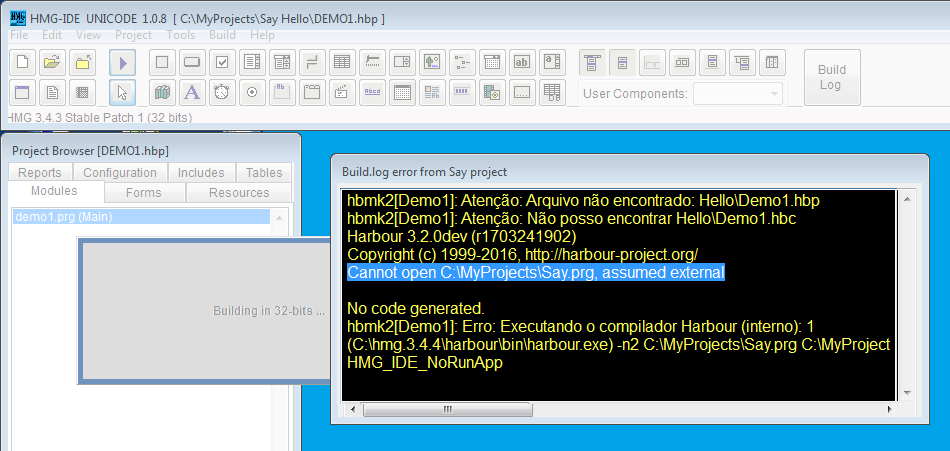Select the TextBox 'ab' control tool
950x451 pixels.
tap(521, 62)
